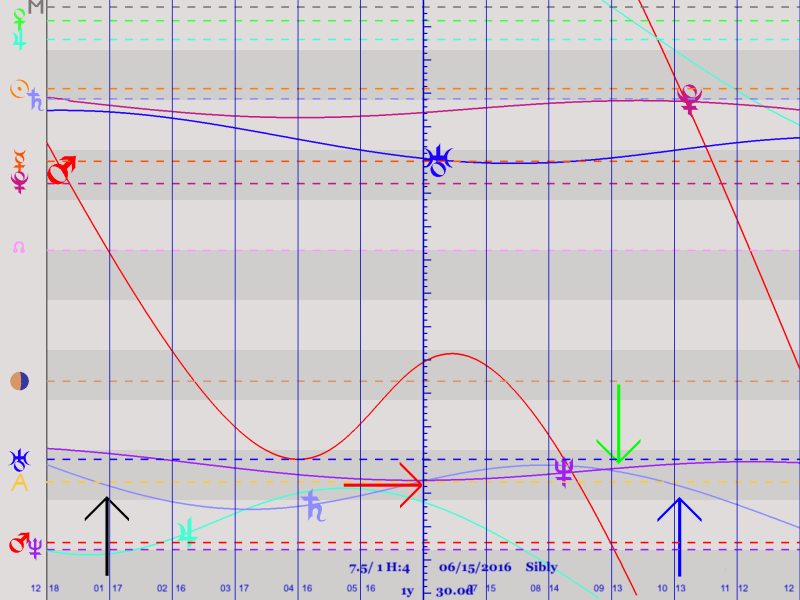The image size is (800, 600).
Task: Select the black upward arrow marker
Action: pyautogui.click(x=106, y=521)
